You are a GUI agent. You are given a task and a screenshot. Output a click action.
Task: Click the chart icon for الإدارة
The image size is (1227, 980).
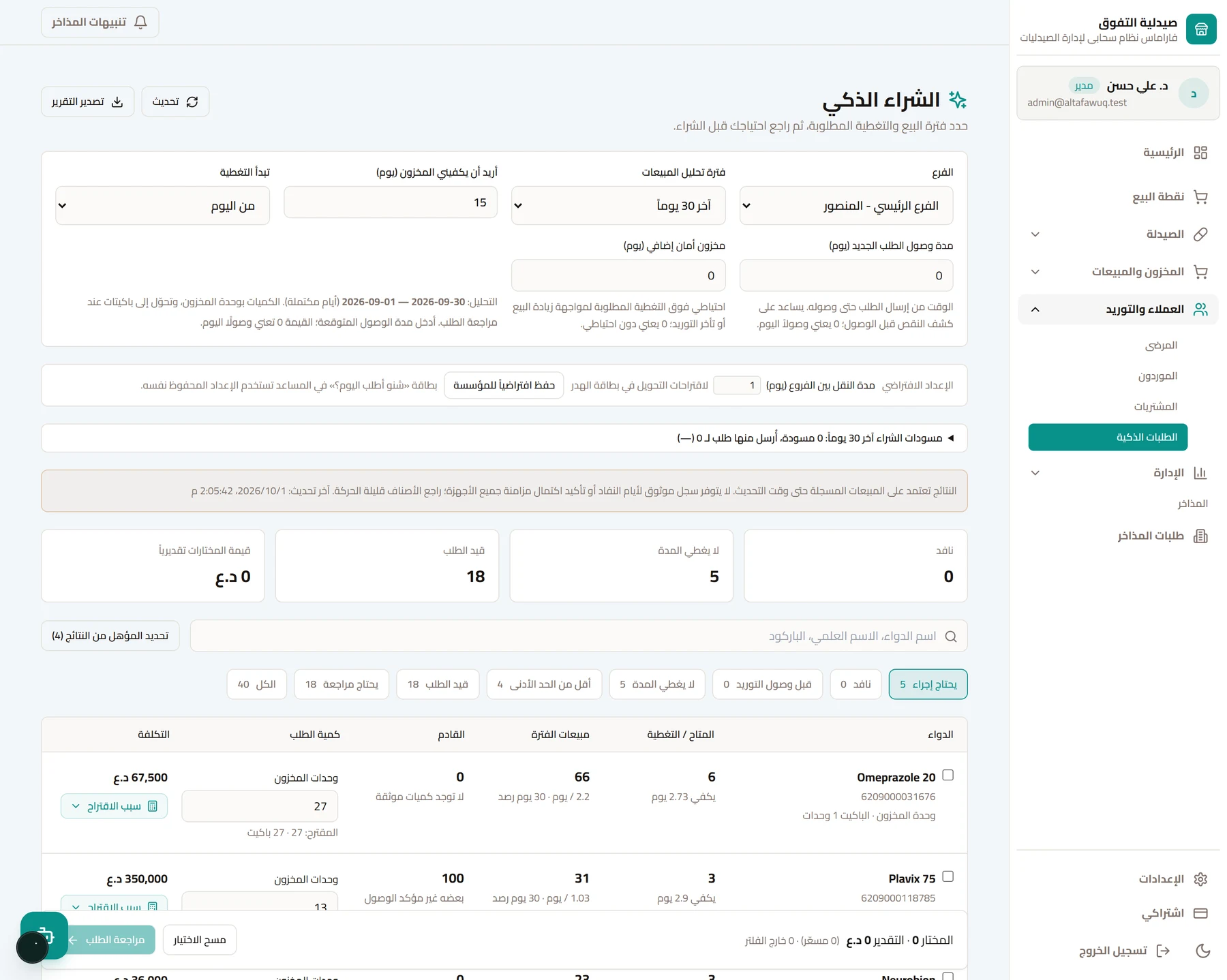coord(1200,473)
